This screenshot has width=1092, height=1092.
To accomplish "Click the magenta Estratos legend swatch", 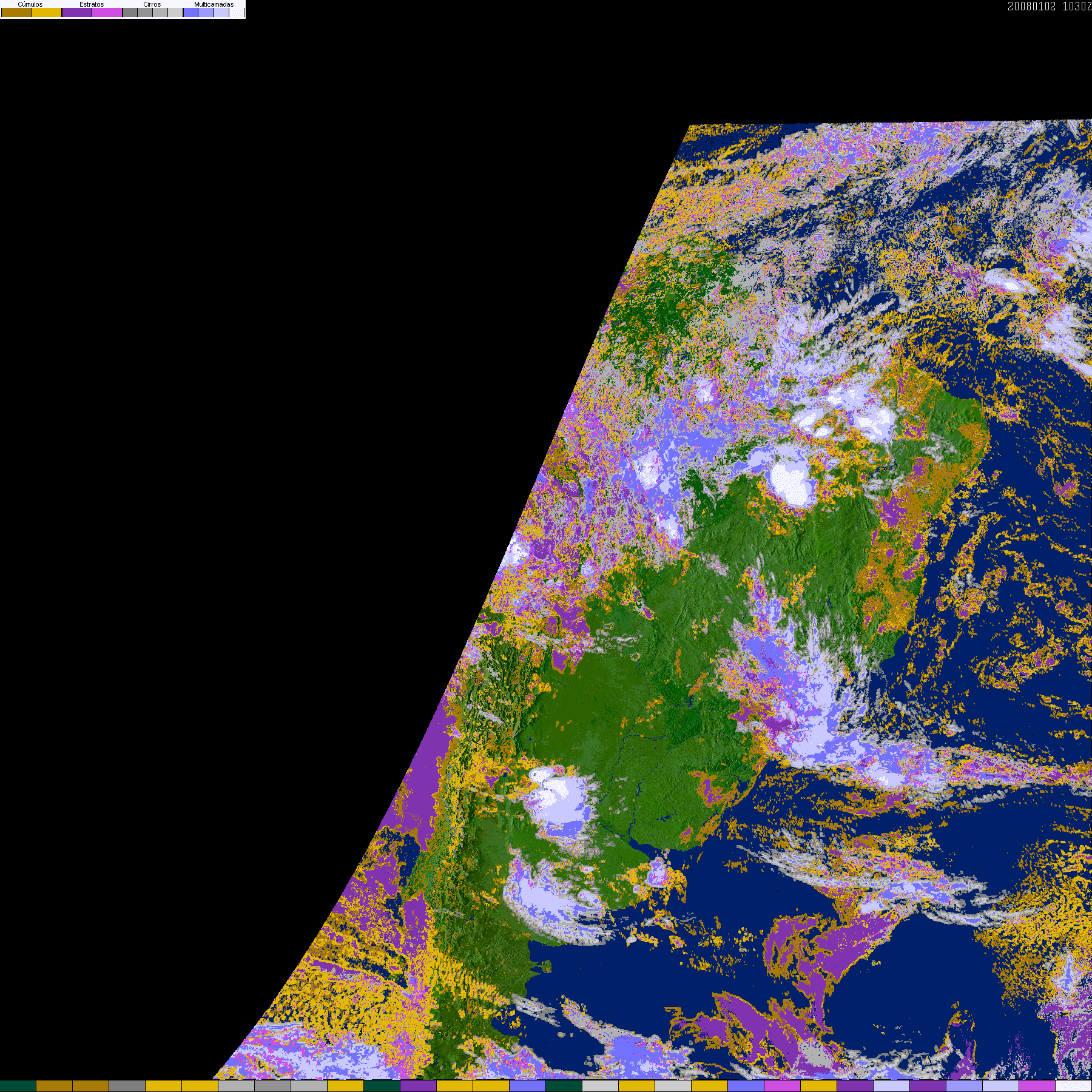I will tap(107, 12).
